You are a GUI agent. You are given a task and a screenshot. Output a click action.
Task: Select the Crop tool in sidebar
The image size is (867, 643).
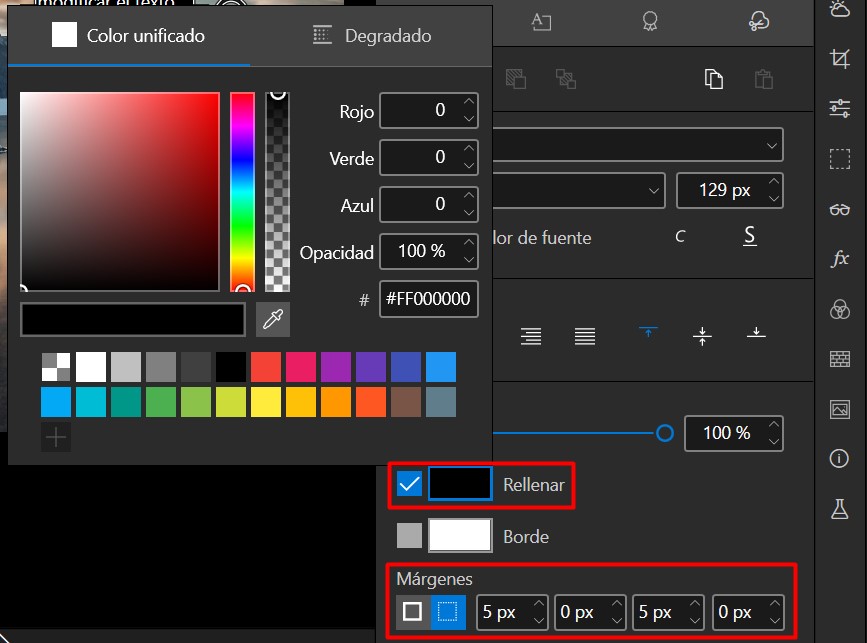pyautogui.click(x=839, y=58)
